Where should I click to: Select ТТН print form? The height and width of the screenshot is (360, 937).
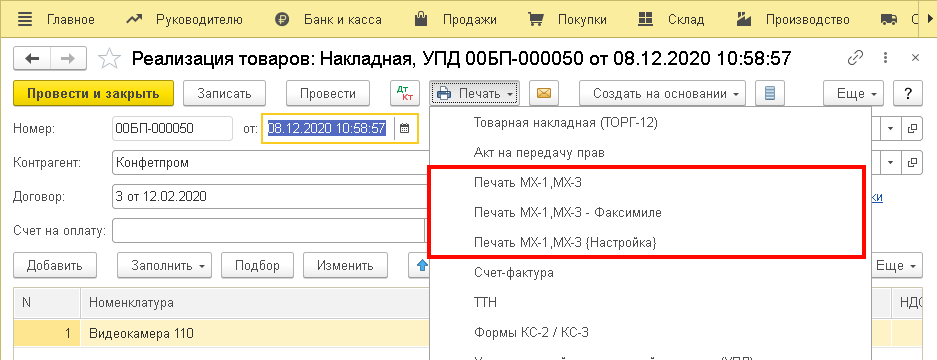tap(485, 303)
